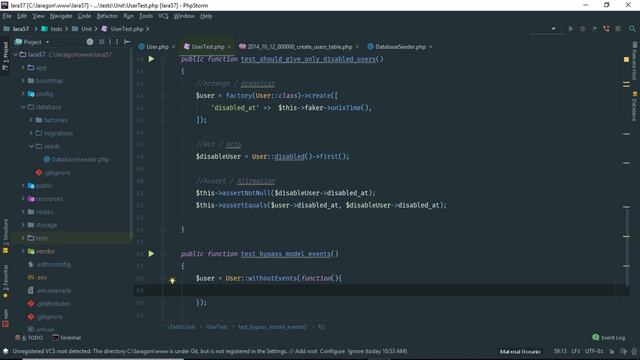Place cursor on empty highlighted line 59
The width and height of the screenshot is (640, 360).
click(x=382, y=290)
